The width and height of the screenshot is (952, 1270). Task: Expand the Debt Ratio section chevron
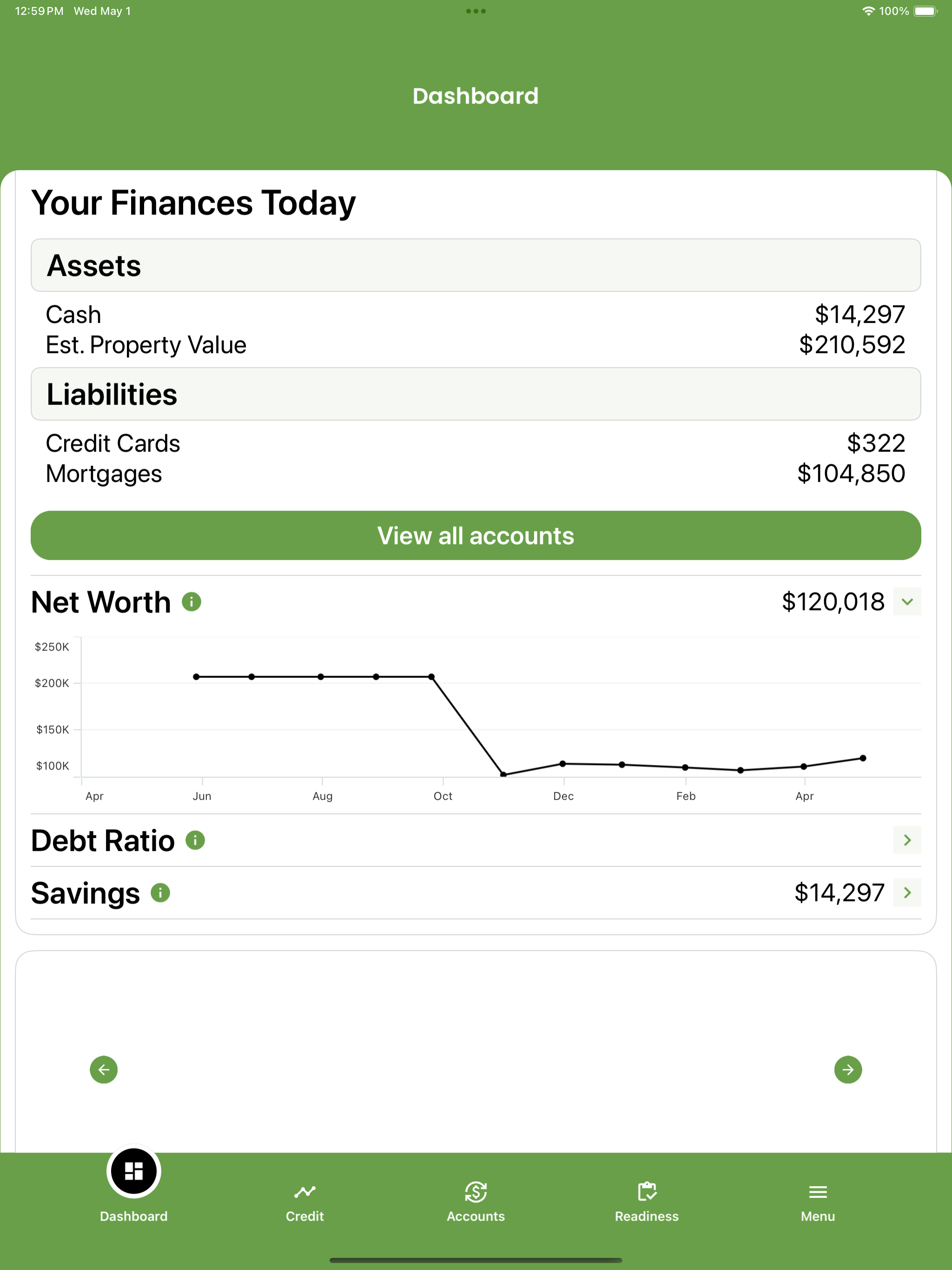[907, 840]
